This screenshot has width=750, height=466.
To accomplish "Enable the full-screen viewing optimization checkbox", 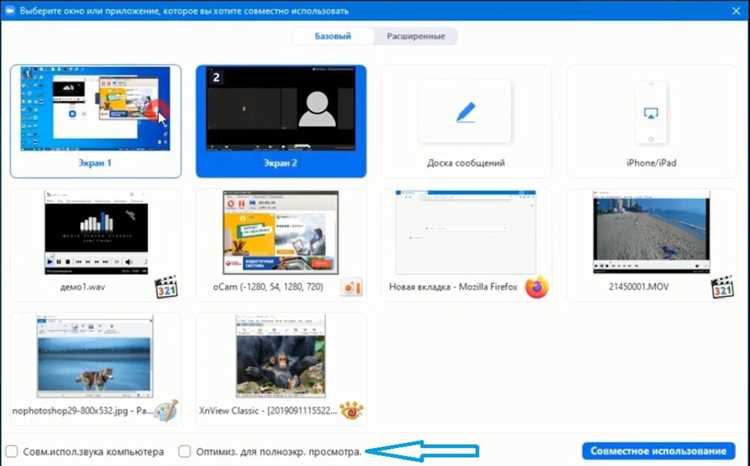I will click(185, 452).
